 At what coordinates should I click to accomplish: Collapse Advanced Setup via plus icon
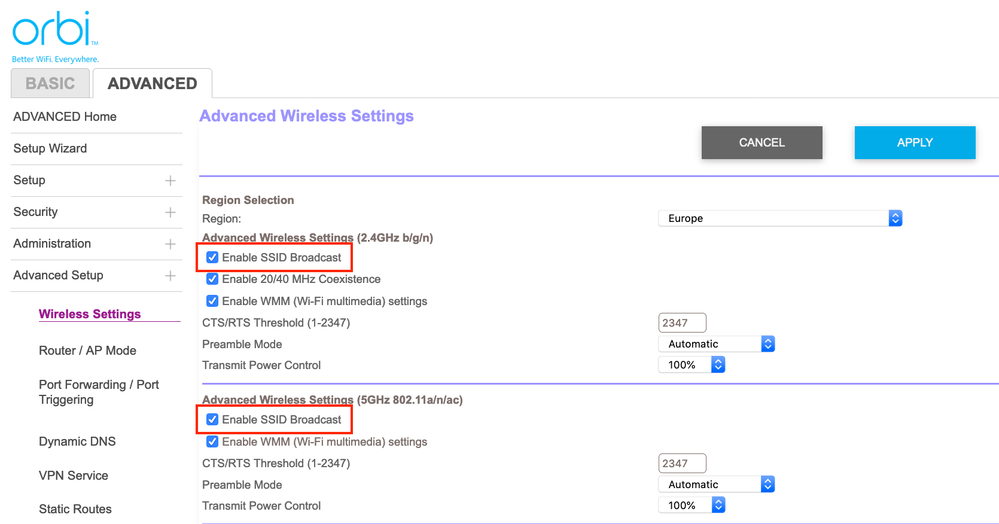170,276
